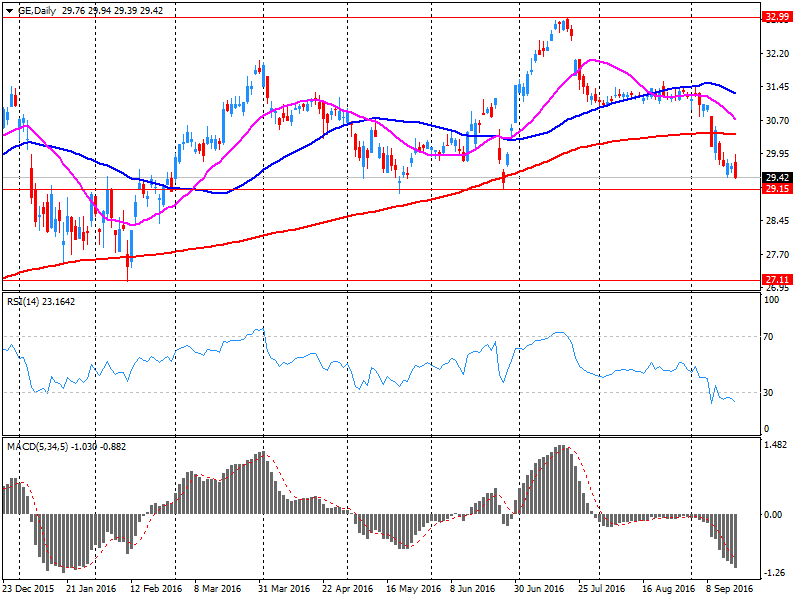The image size is (800, 600).
Task: Click the 27.70 price axis value
Action: pyautogui.click(x=778, y=254)
